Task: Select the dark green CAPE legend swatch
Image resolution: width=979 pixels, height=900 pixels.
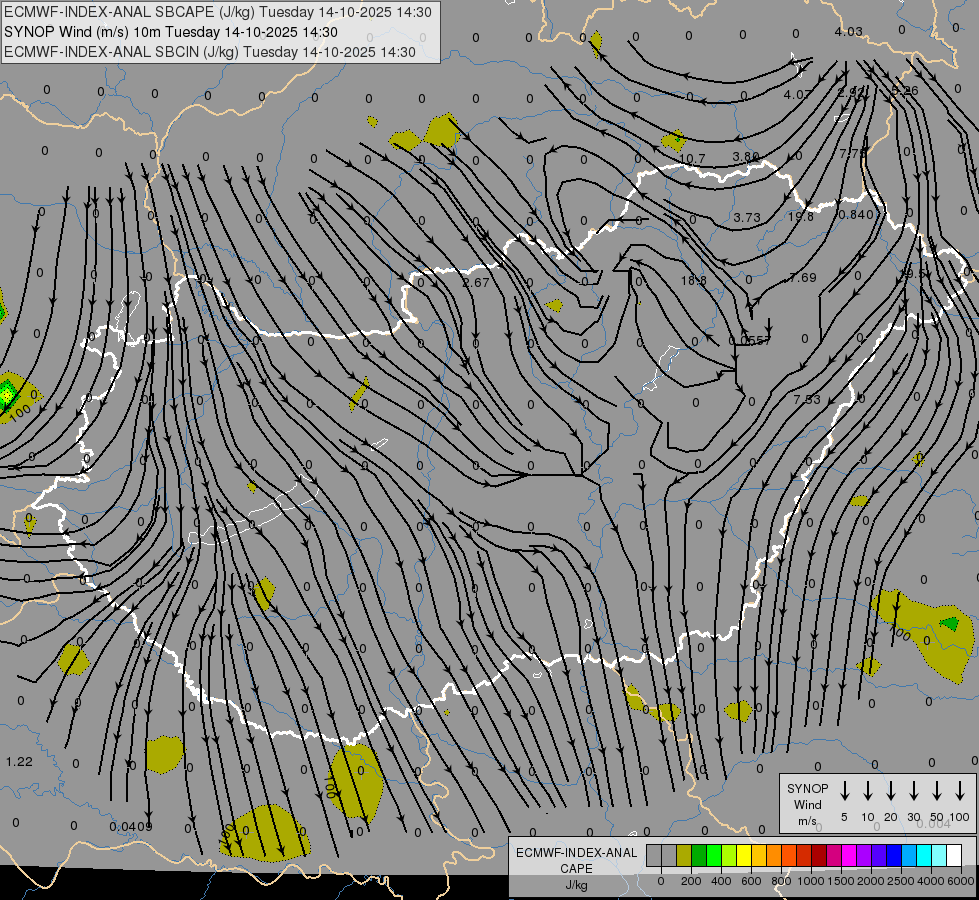Action: [699, 856]
